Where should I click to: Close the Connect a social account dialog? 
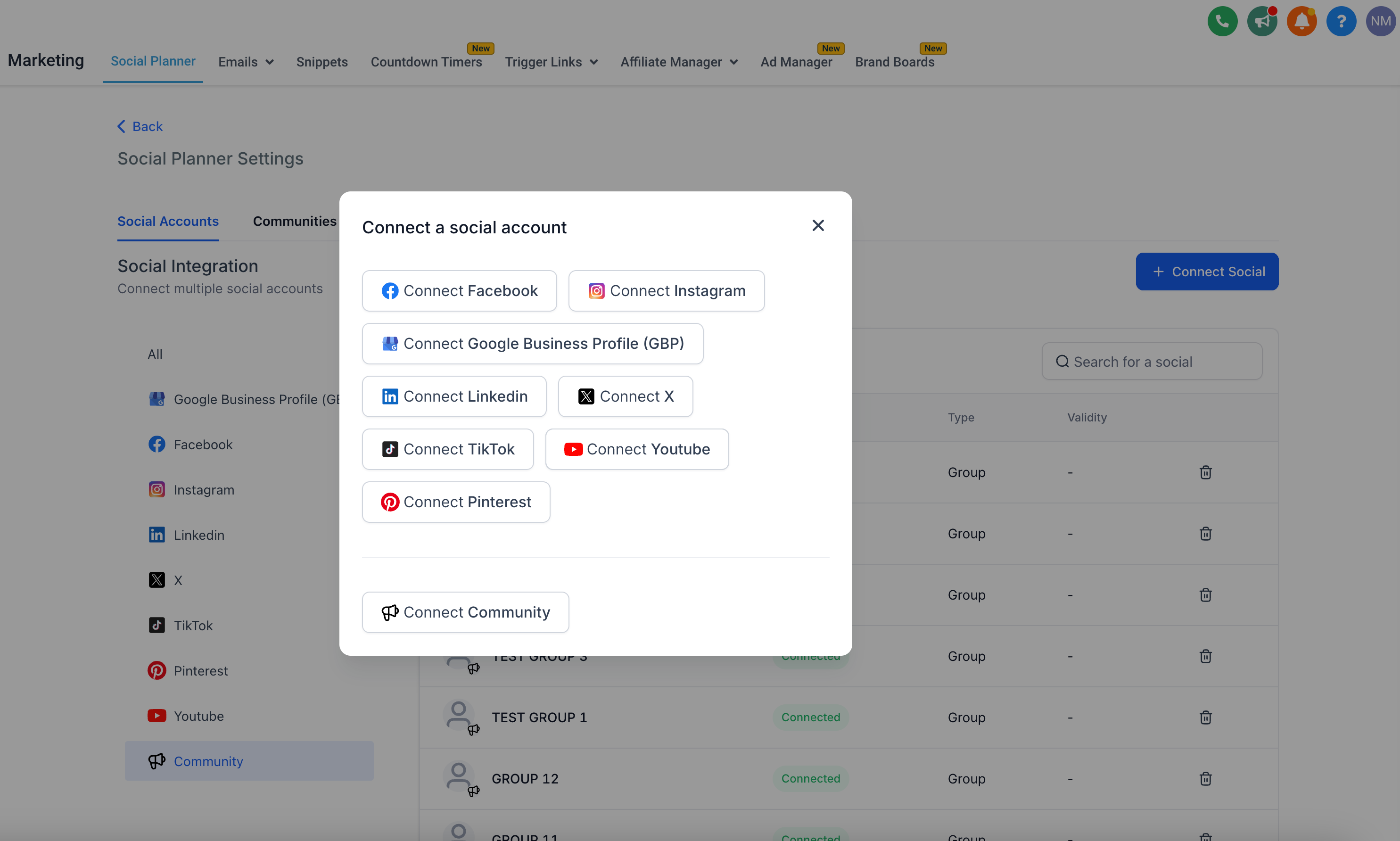point(817,225)
